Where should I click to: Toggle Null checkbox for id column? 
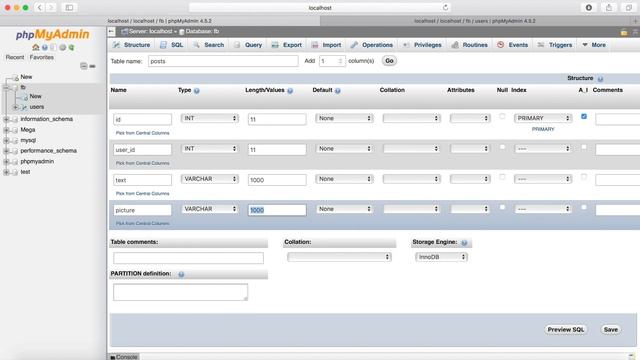502,117
